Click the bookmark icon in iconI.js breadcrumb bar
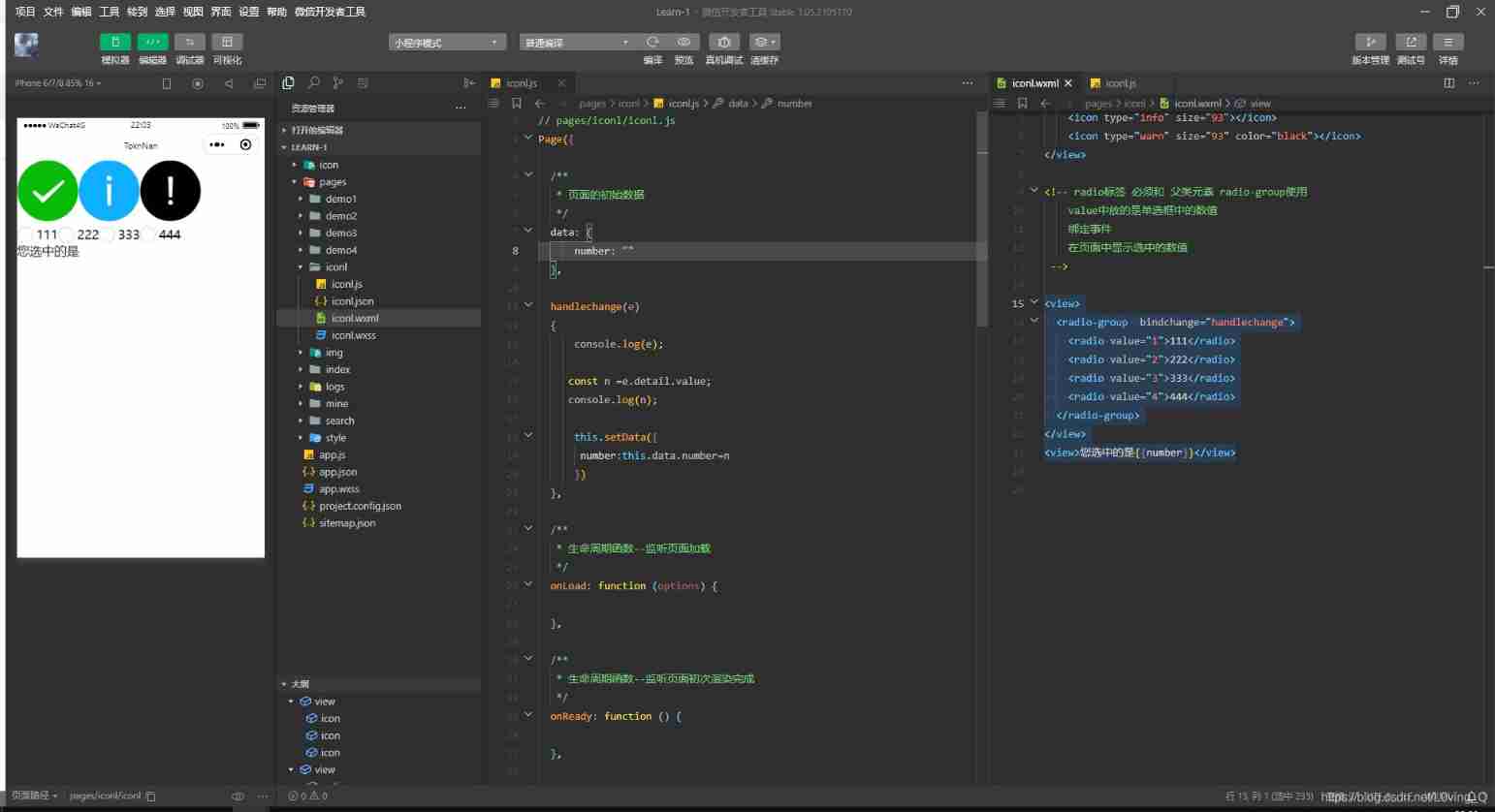 coord(517,103)
